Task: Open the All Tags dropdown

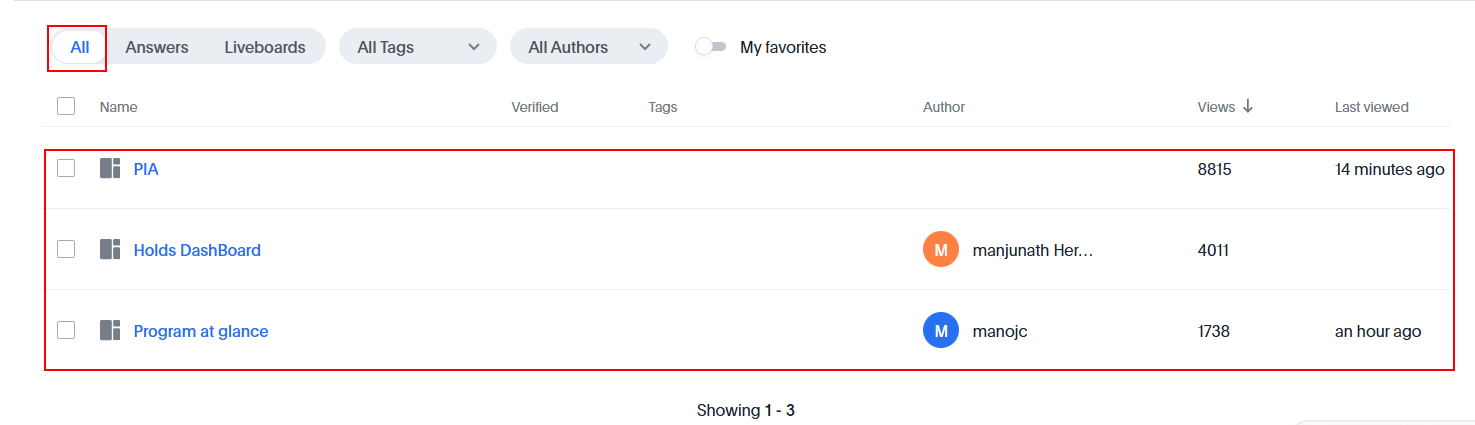Action: click(418, 47)
